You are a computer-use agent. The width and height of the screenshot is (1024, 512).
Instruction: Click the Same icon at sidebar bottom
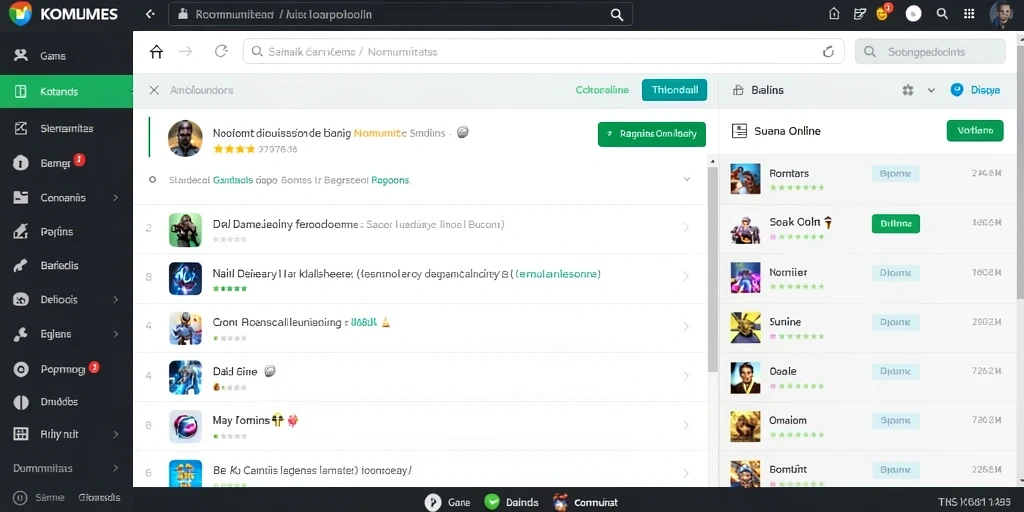point(19,498)
